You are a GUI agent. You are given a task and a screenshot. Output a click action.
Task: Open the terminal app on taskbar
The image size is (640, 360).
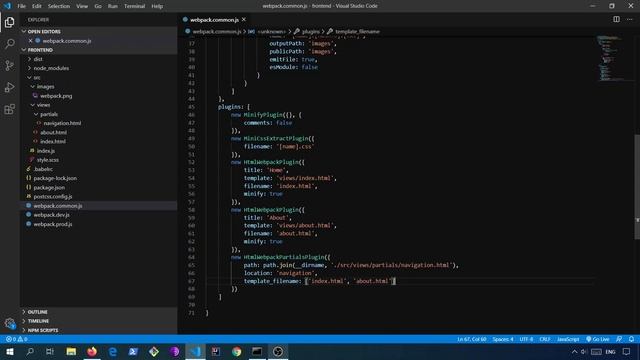(x=257, y=351)
